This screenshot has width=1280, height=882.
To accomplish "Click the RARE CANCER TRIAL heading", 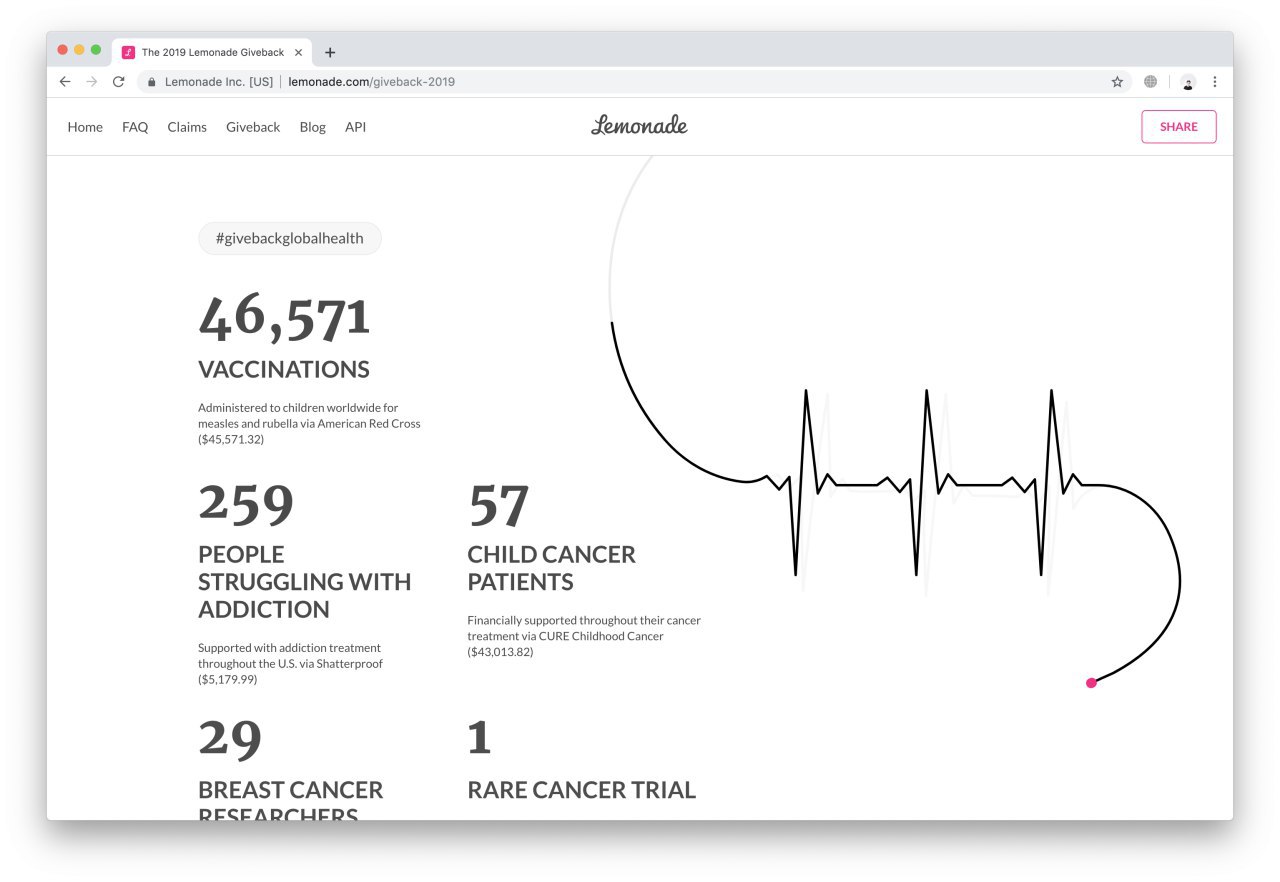I will pos(581,790).
